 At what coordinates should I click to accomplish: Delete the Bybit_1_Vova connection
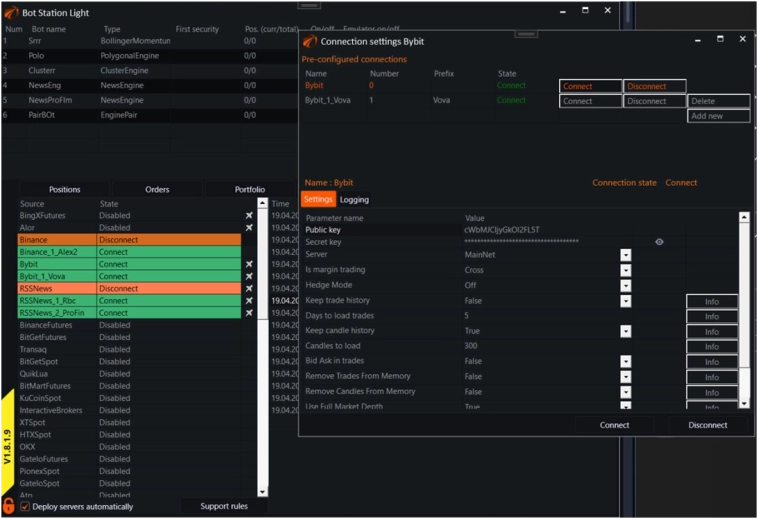(719, 101)
